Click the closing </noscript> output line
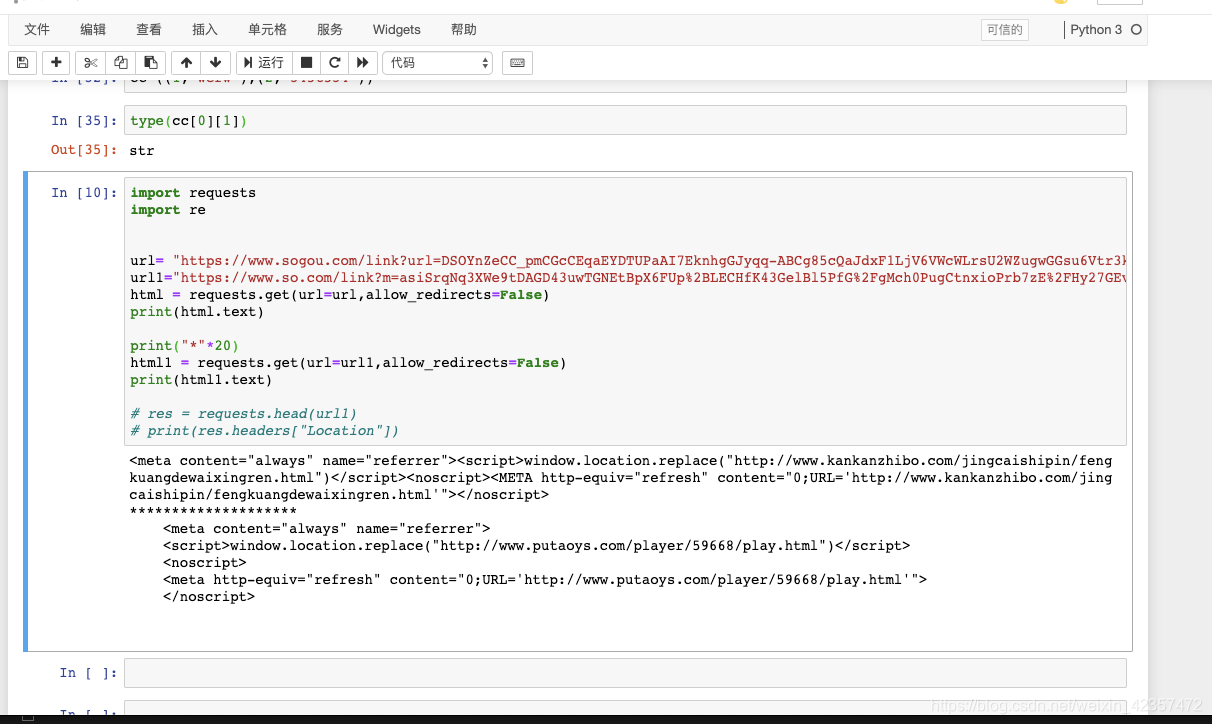 click(x=208, y=597)
